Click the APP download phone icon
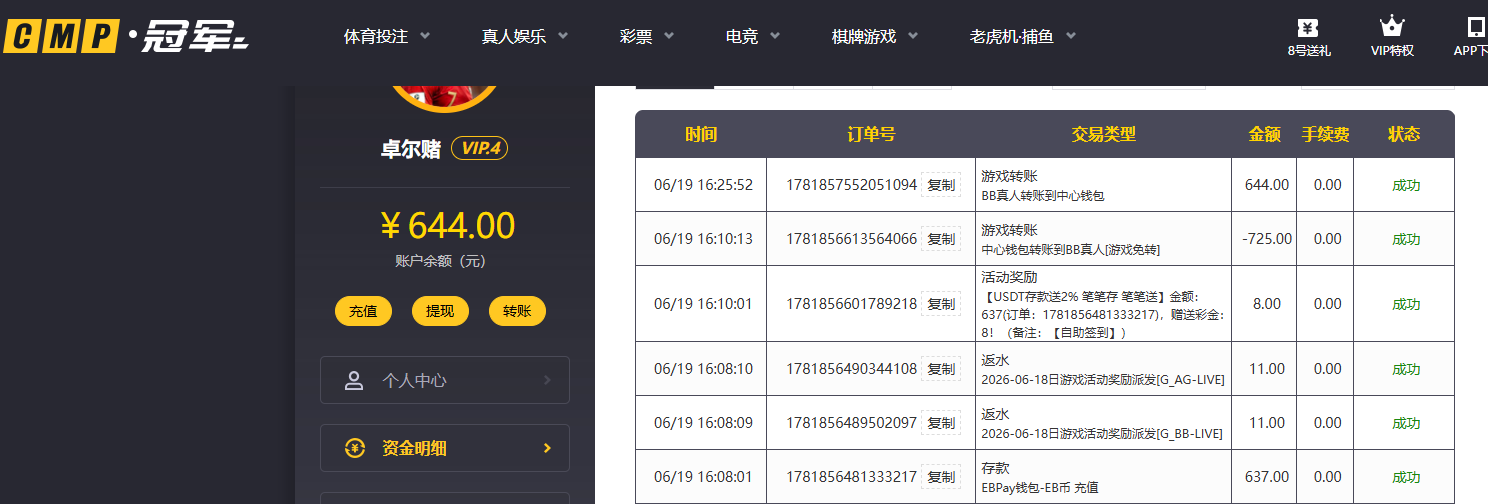1488x504 pixels. (x=1477, y=27)
